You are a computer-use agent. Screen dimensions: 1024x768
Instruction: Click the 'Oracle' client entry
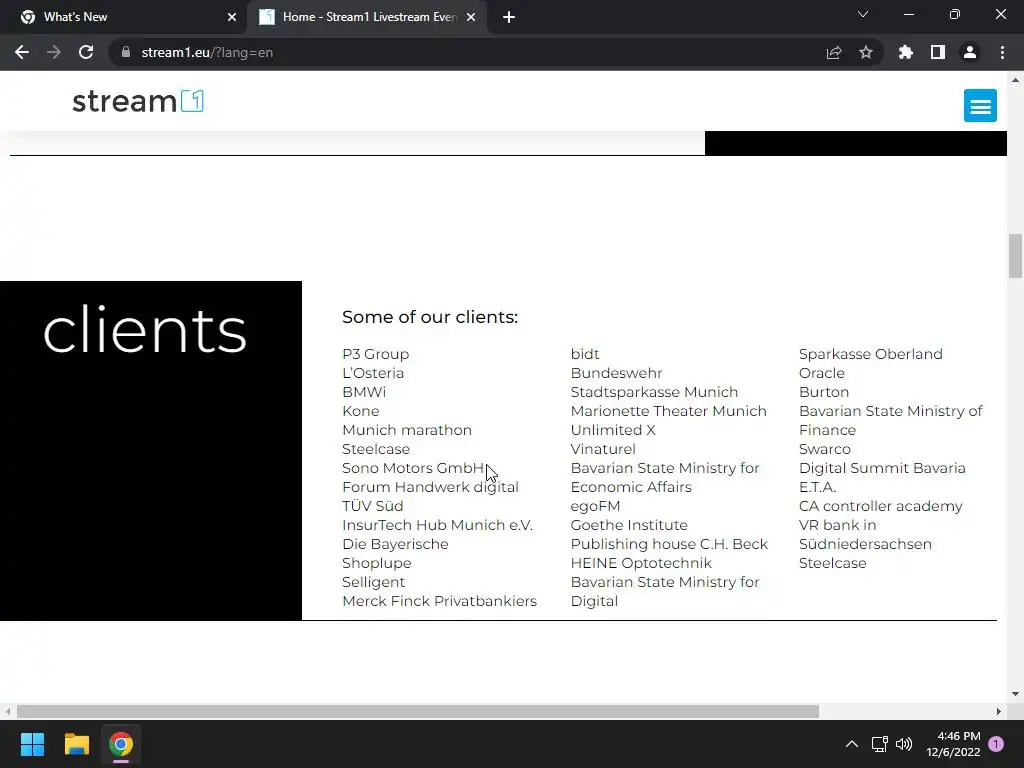[822, 373]
